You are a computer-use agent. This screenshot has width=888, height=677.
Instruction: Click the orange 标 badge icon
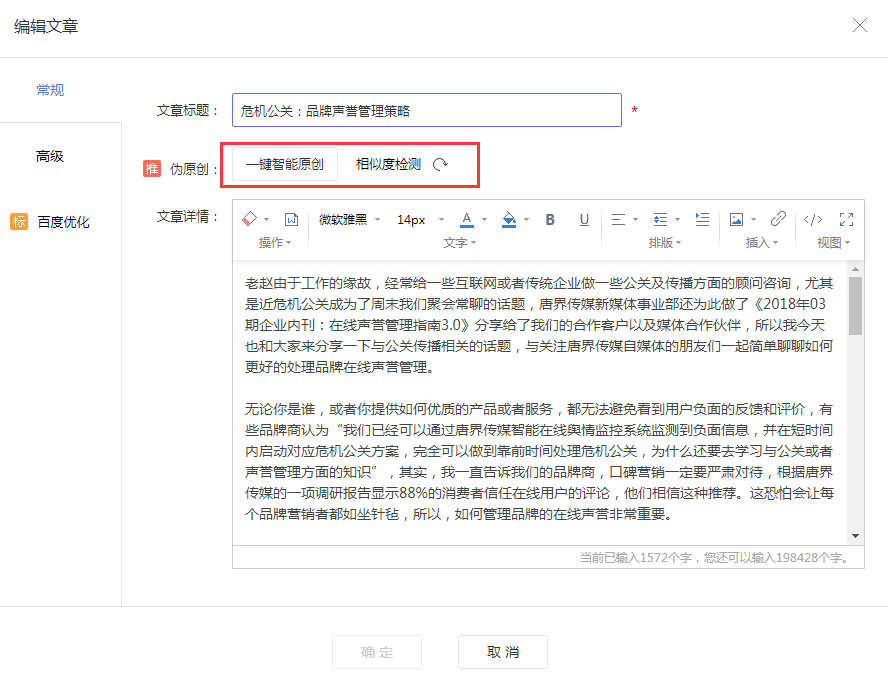(19, 221)
